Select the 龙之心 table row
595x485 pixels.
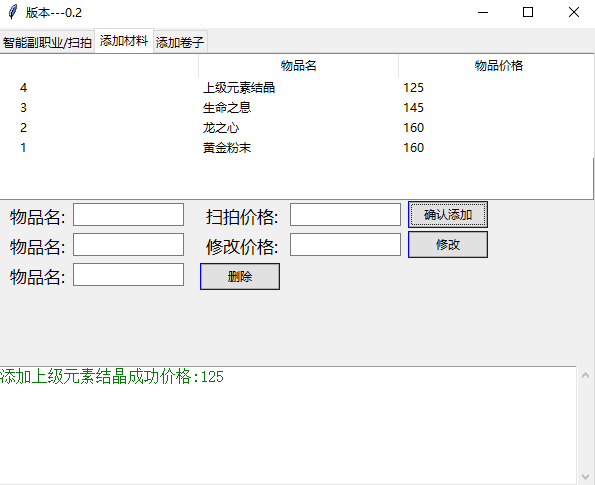tap(297, 128)
